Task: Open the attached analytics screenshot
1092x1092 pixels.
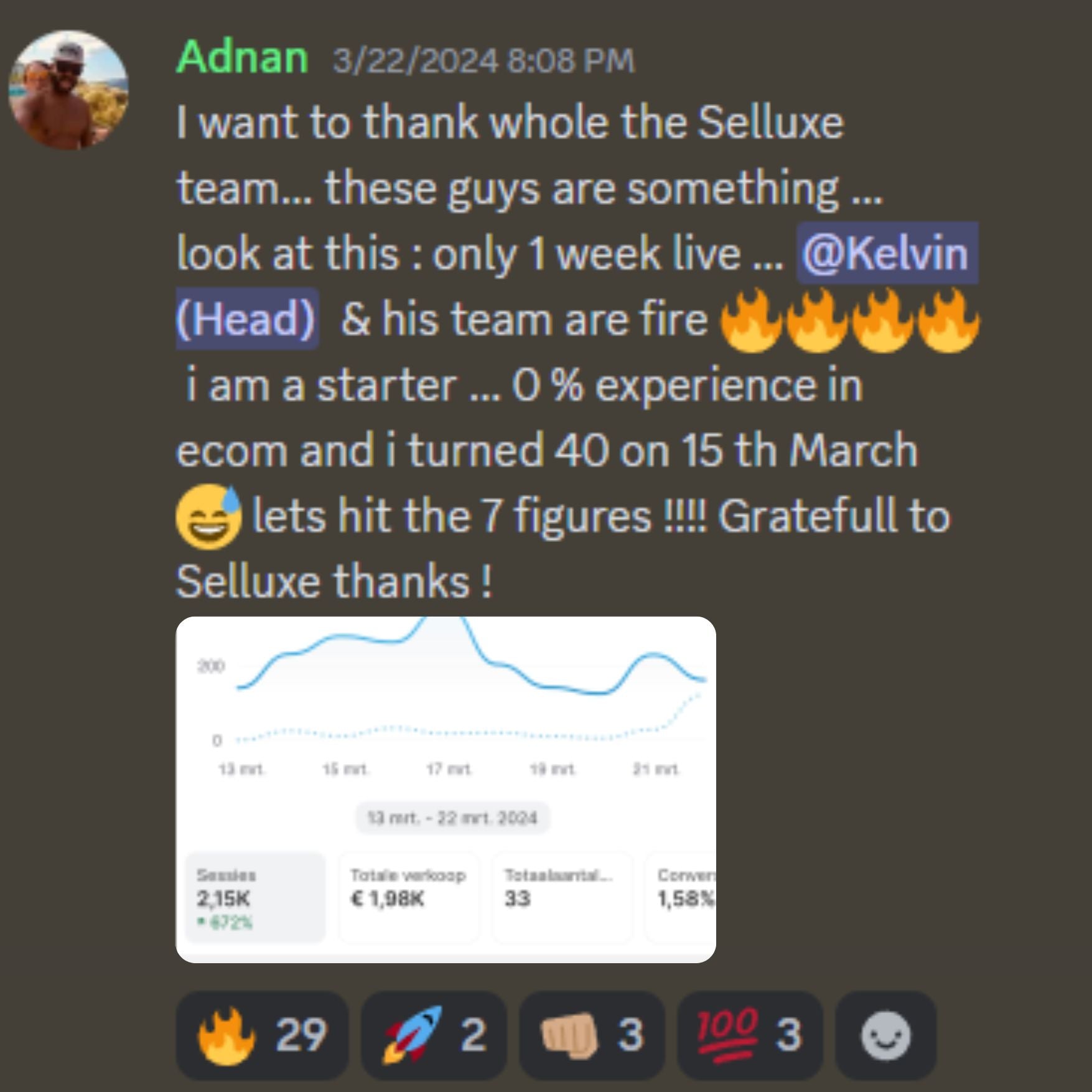Action: 446,790
